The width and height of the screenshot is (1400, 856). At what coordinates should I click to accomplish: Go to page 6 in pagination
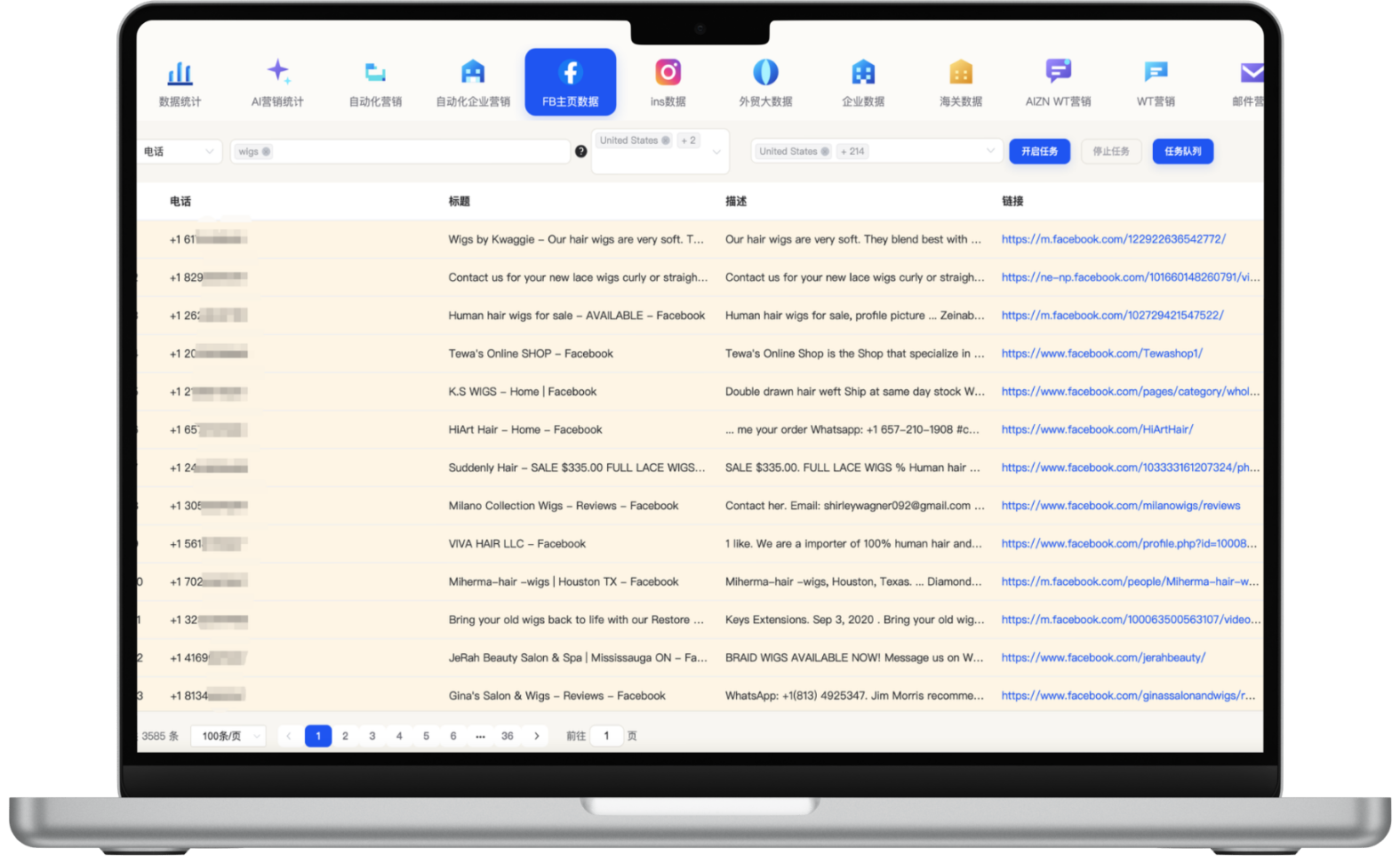point(453,736)
